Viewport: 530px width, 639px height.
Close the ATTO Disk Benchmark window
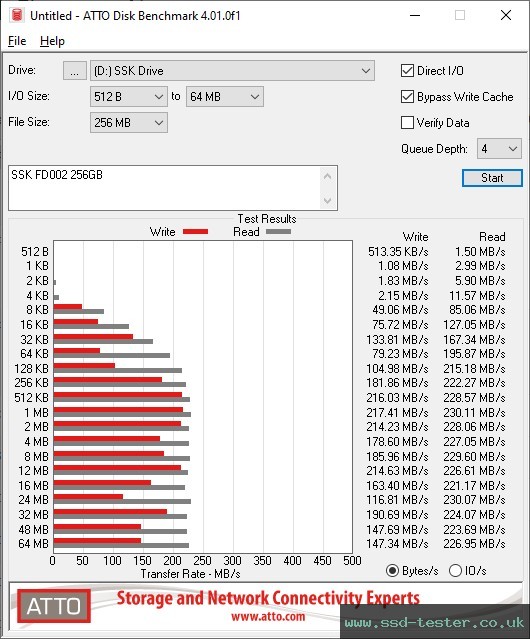506,15
